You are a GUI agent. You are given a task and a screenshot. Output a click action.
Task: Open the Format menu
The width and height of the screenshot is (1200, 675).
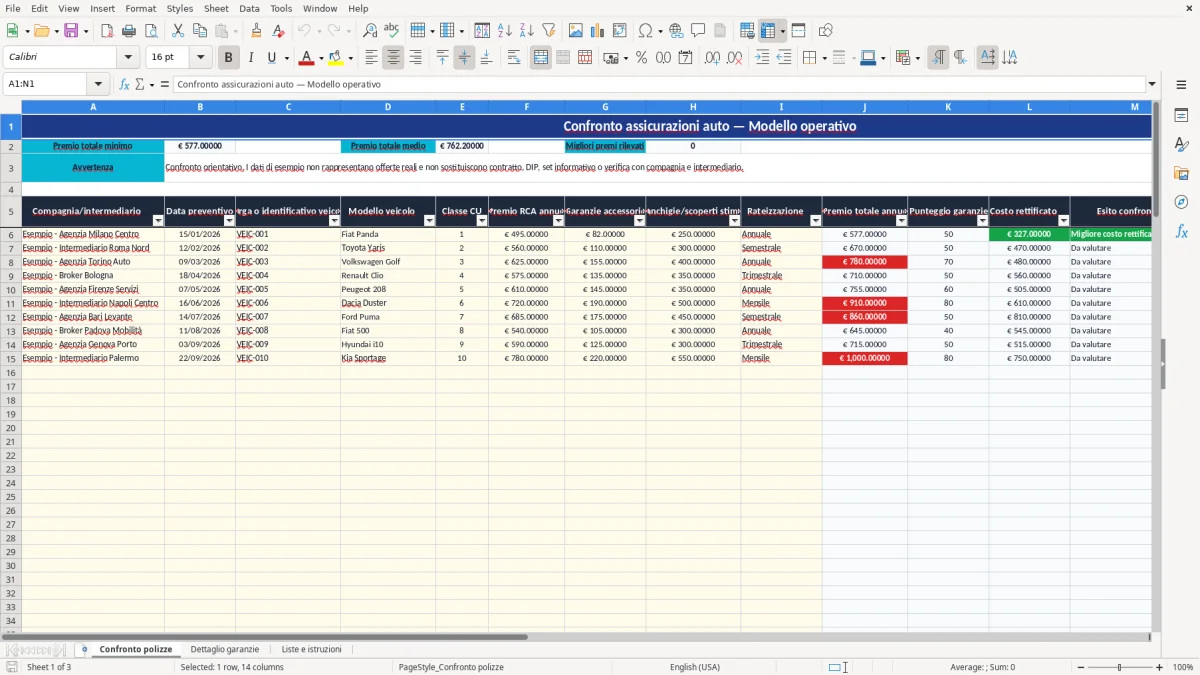click(140, 8)
